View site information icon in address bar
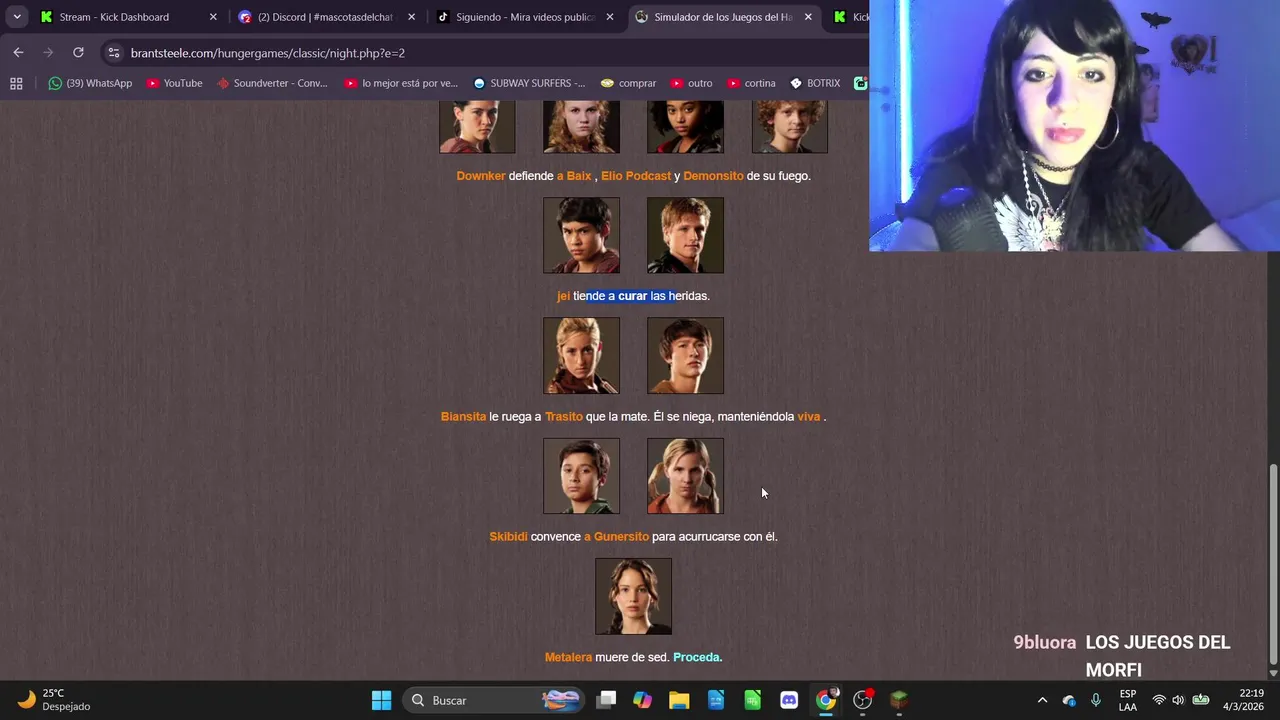Screen dimensions: 1280x720 click(114, 53)
